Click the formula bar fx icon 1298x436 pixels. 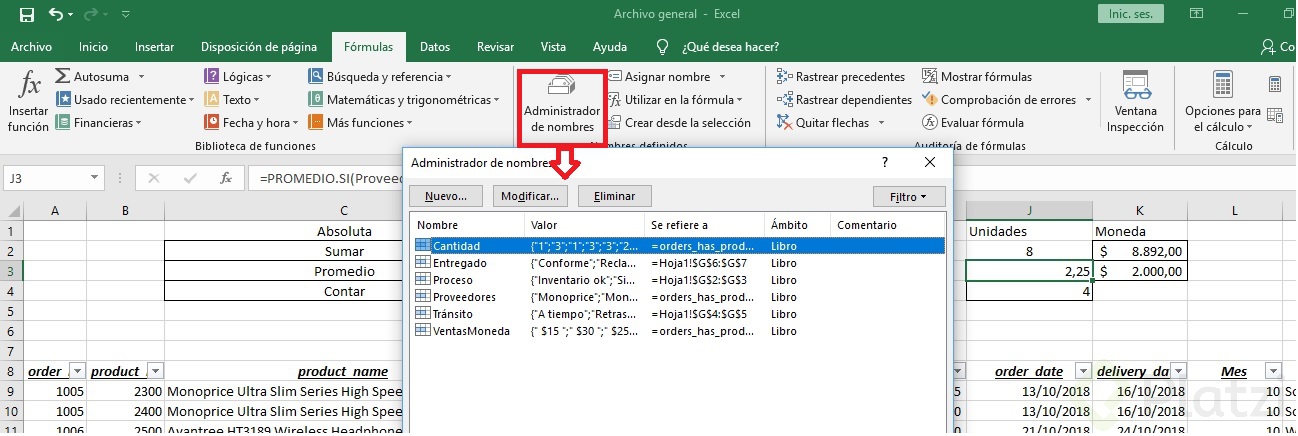227,178
